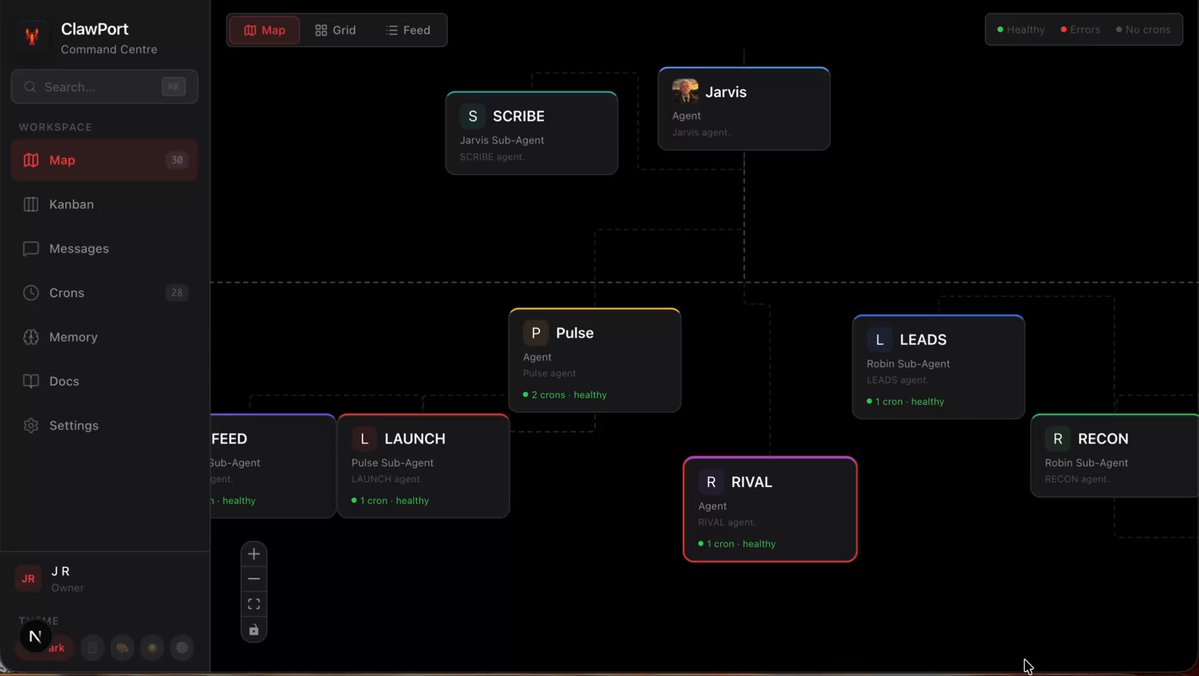Toggle the map lock control

pos(253,629)
